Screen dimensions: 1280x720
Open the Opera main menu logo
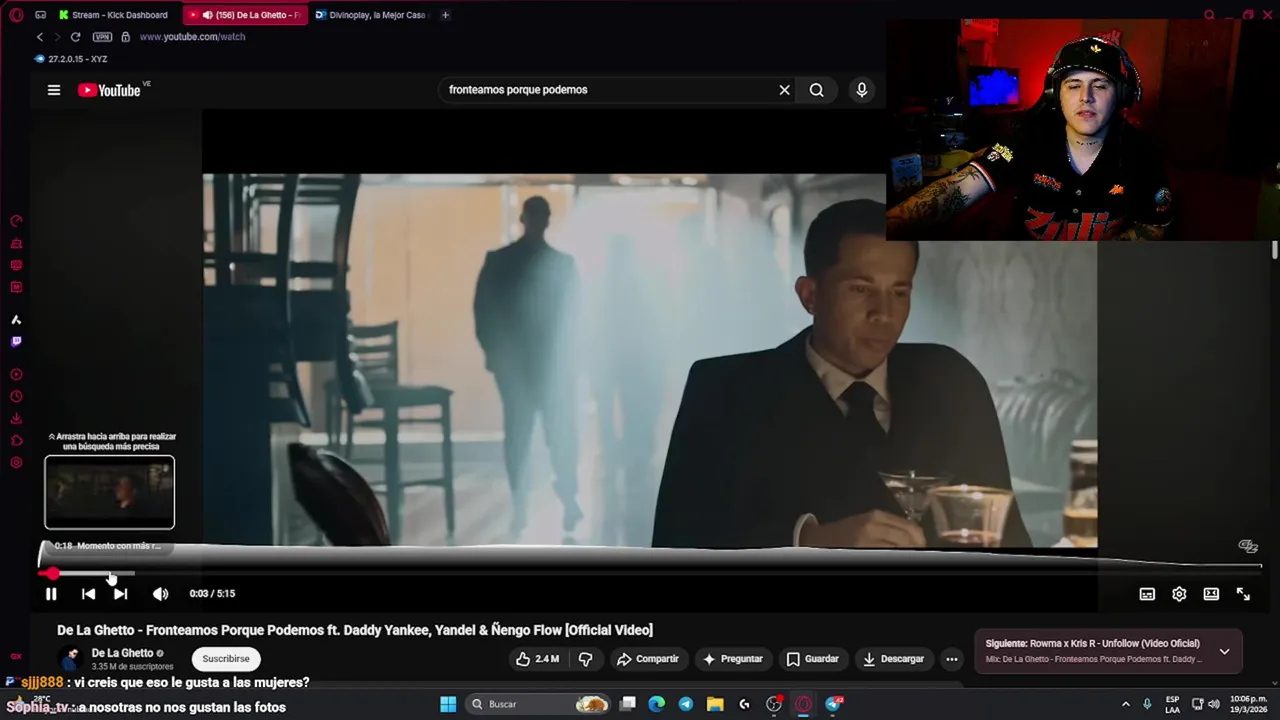16,15
